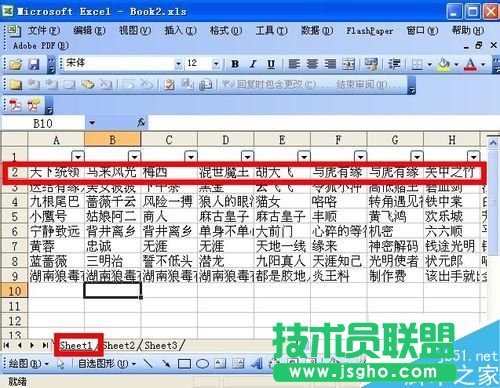500x388 pixels.
Task: Click the Select Objects arrow tool
Action: click(60, 364)
